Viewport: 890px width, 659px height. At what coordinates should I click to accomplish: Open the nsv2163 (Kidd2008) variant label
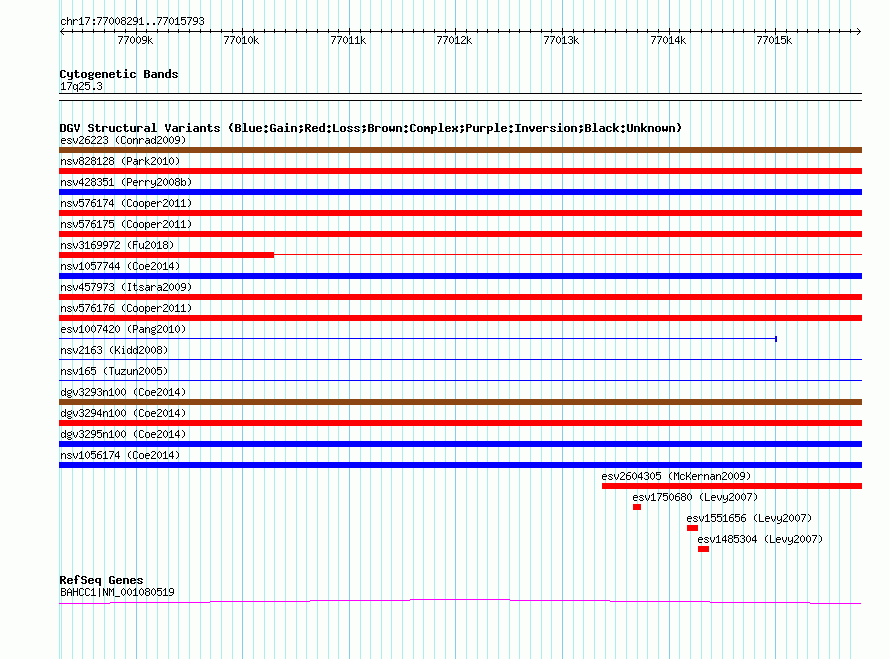pyautogui.click(x=113, y=350)
